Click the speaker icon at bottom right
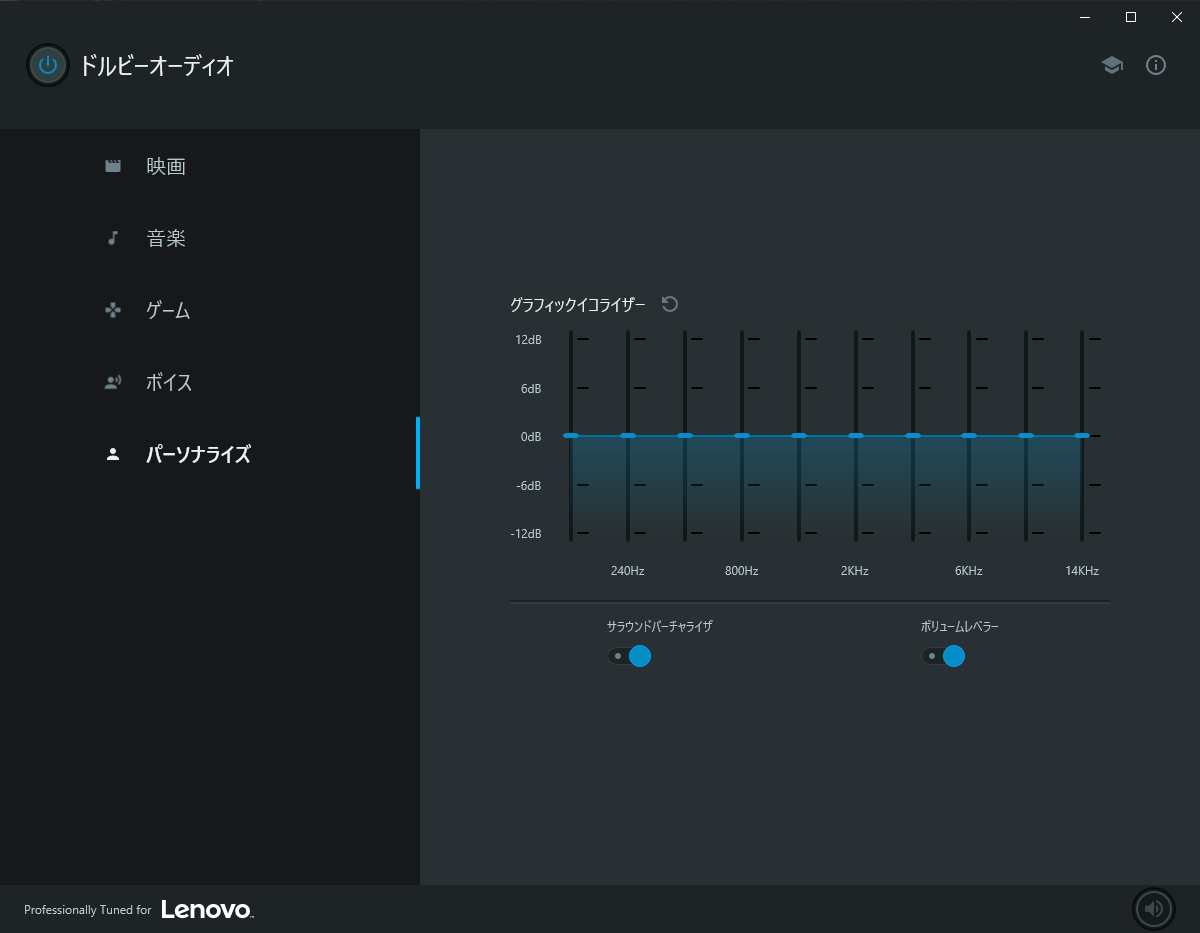 coord(1153,909)
